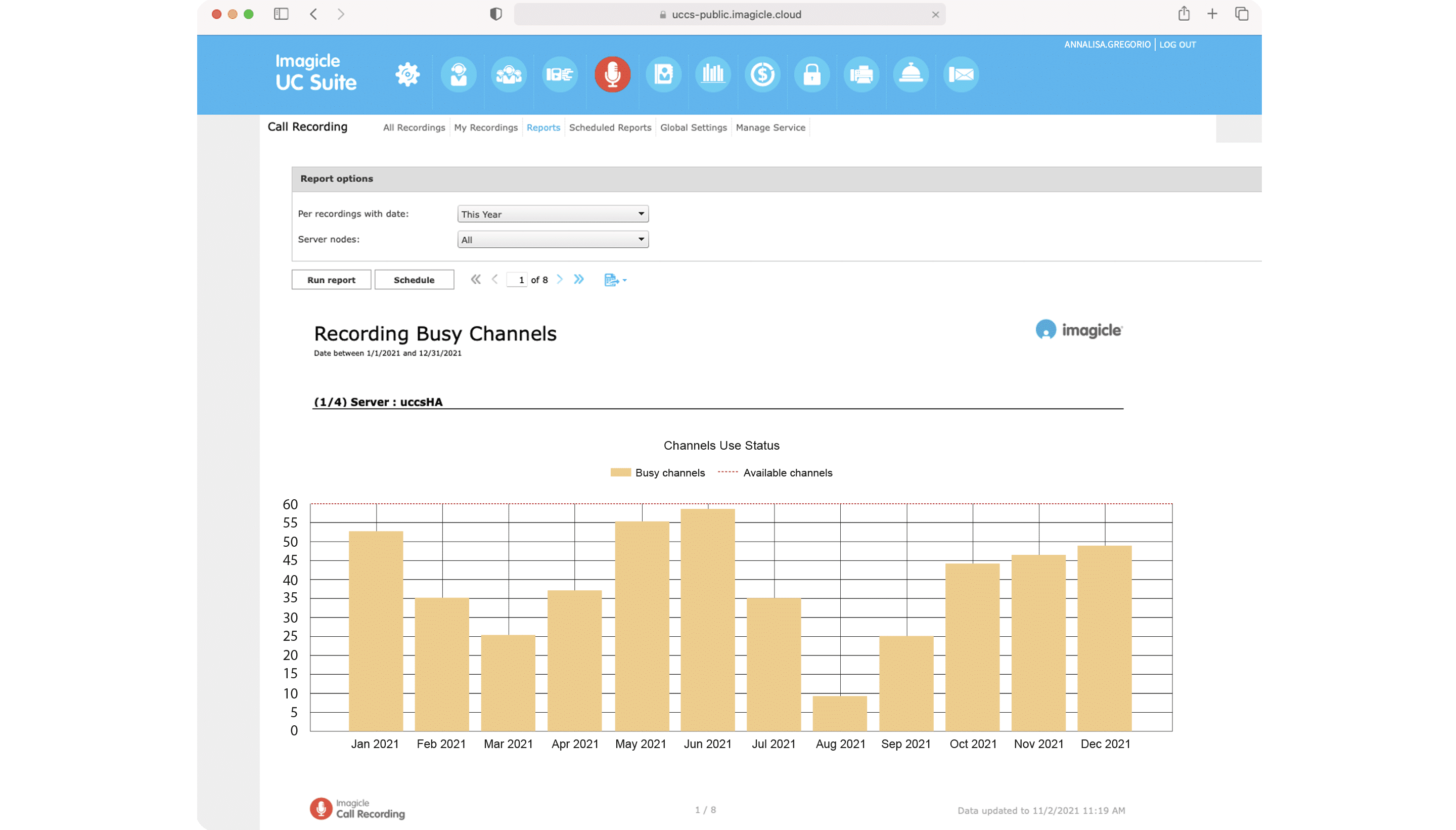This screenshot has width=1456, height=830.
Task: Open the contact directory book icon
Action: [663, 75]
